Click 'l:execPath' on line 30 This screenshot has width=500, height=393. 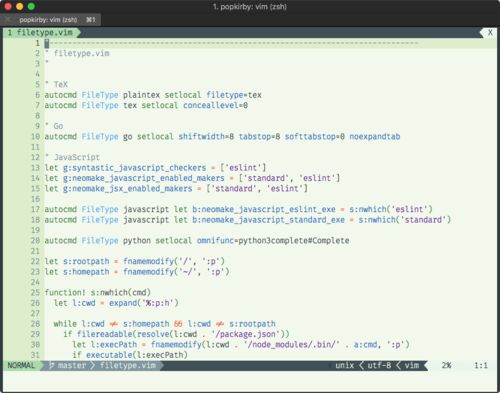(114, 345)
